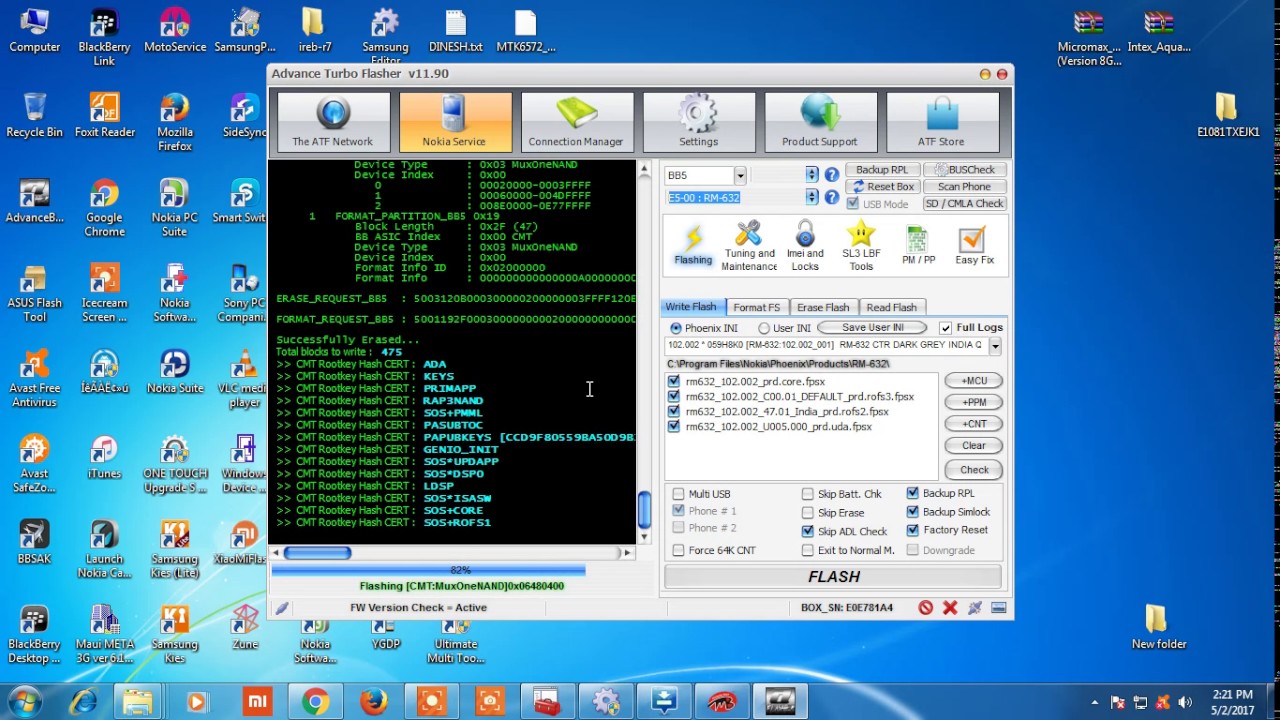This screenshot has height=720, width=1280.
Task: Open the PM / PP section
Action: tap(918, 246)
